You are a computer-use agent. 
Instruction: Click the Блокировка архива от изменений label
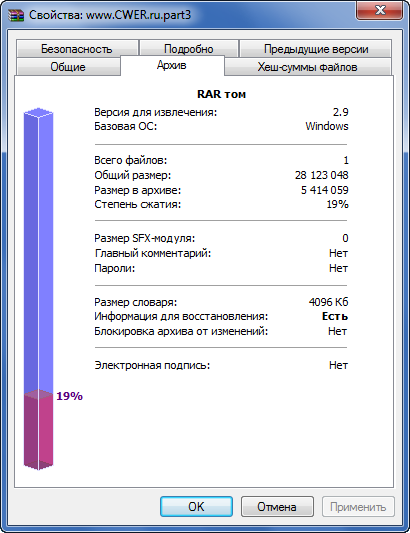[x=181, y=331]
